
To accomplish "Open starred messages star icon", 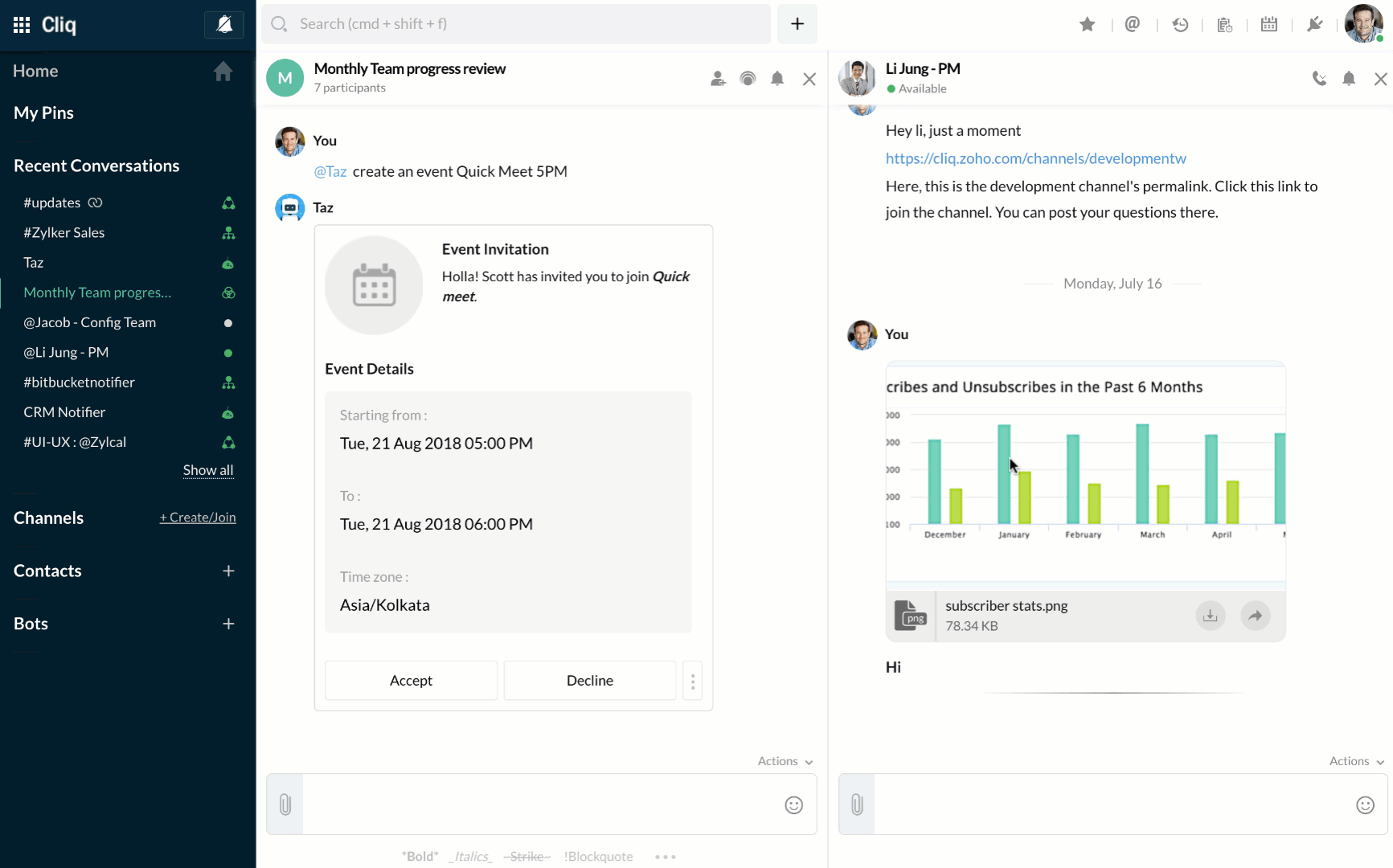I will click(x=1088, y=25).
